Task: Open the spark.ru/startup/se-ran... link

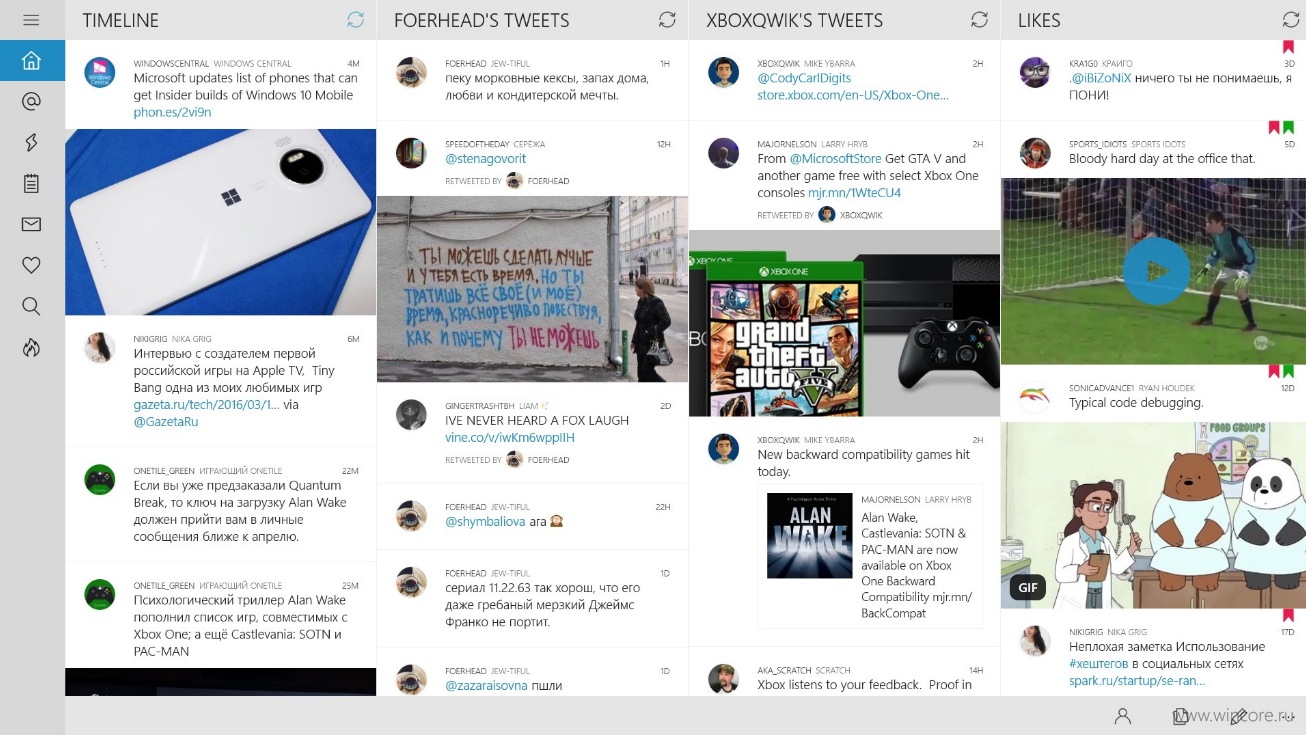Action: [1137, 681]
